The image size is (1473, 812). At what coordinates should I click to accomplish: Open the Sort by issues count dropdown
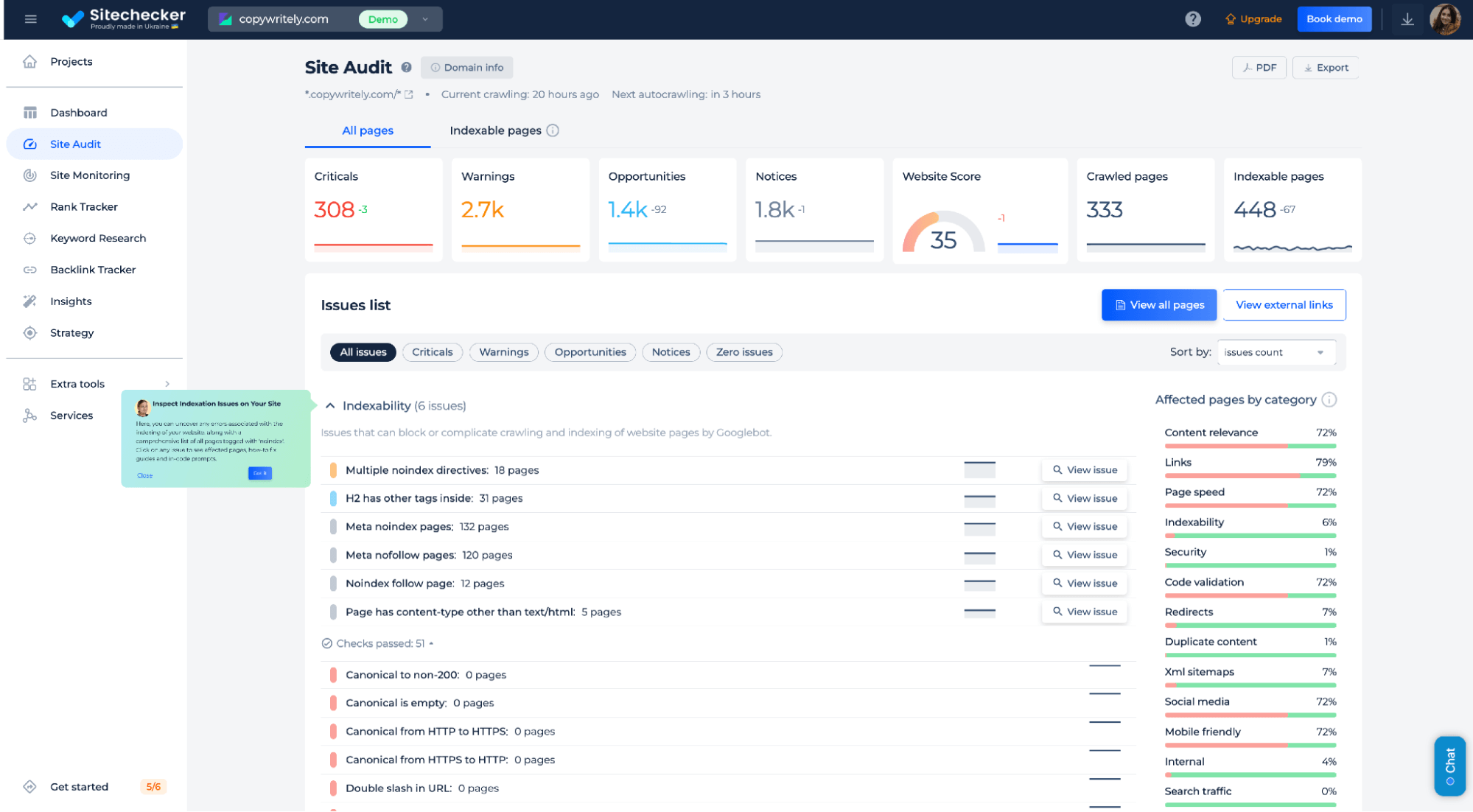1276,351
